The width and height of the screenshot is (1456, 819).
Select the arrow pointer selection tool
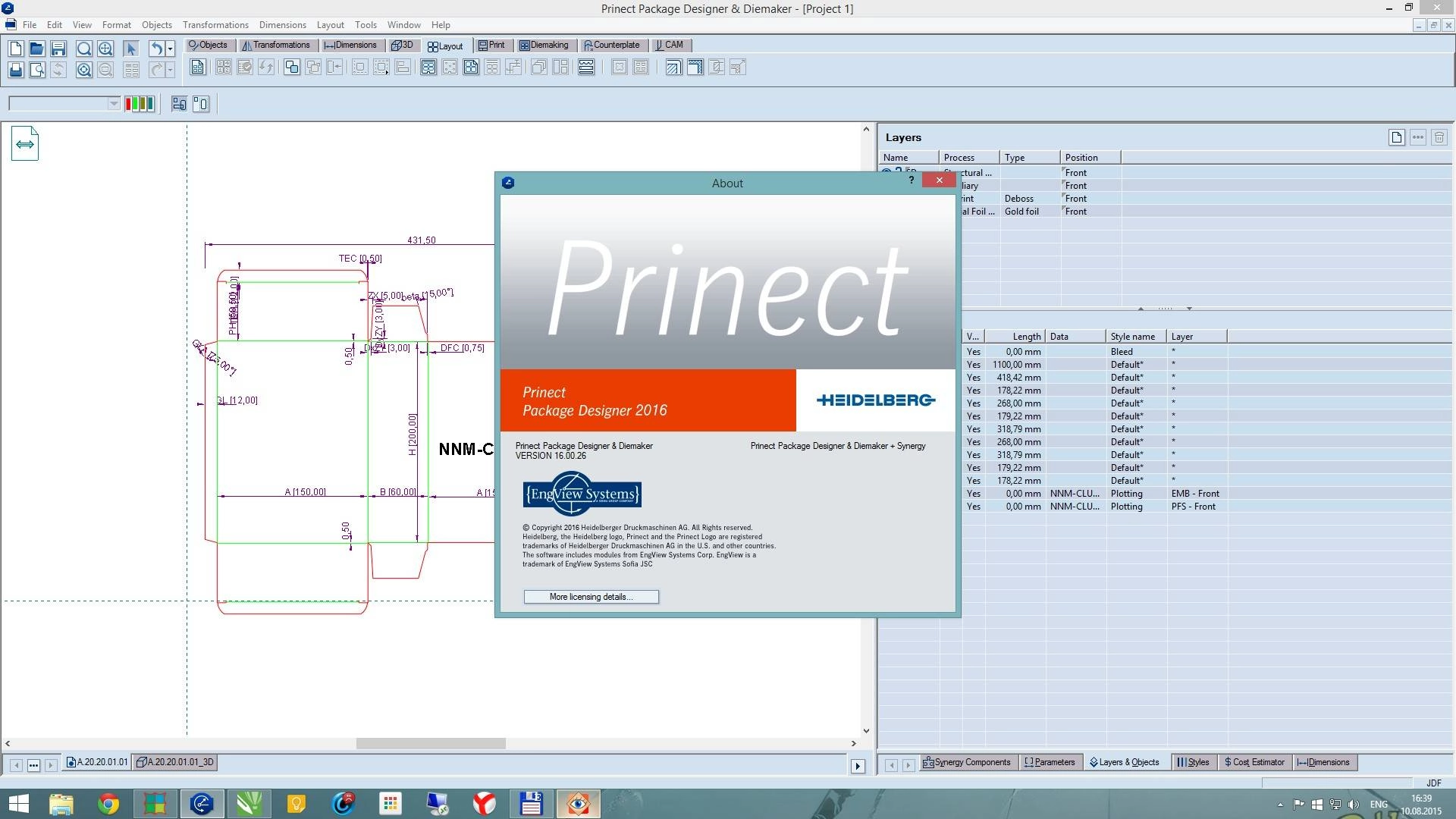click(130, 49)
